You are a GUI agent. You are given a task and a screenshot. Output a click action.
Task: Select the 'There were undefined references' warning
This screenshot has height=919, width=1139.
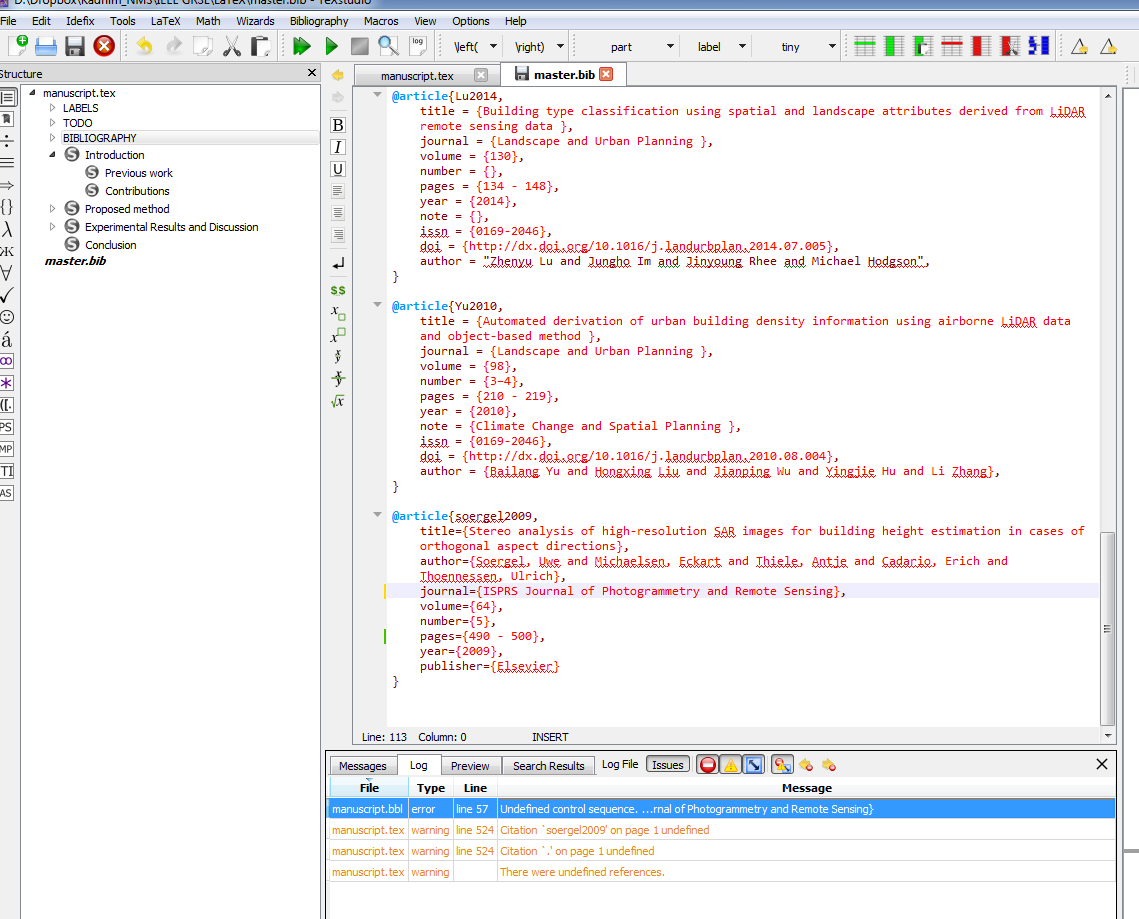721,872
